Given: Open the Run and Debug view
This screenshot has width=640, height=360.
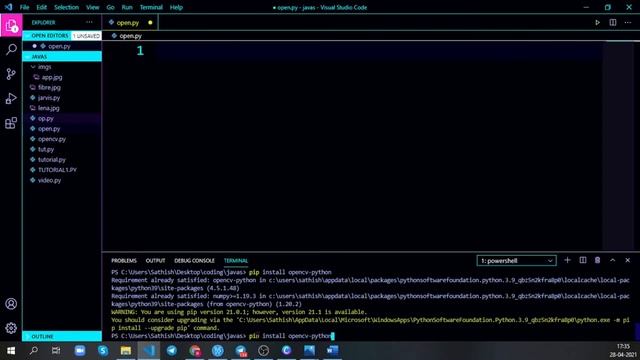Looking at the screenshot, I should point(11,98).
